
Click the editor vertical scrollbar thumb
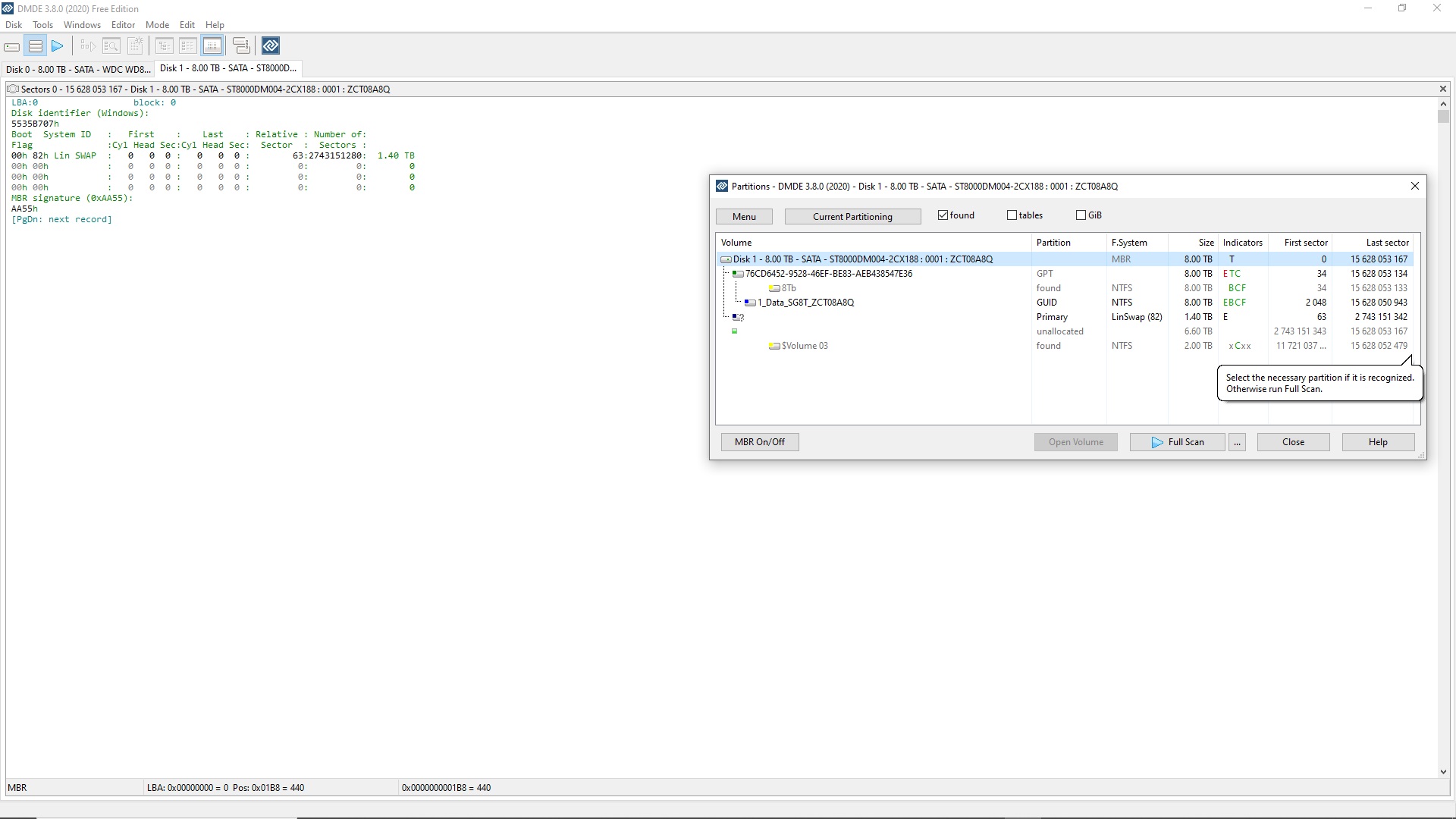(x=1443, y=117)
